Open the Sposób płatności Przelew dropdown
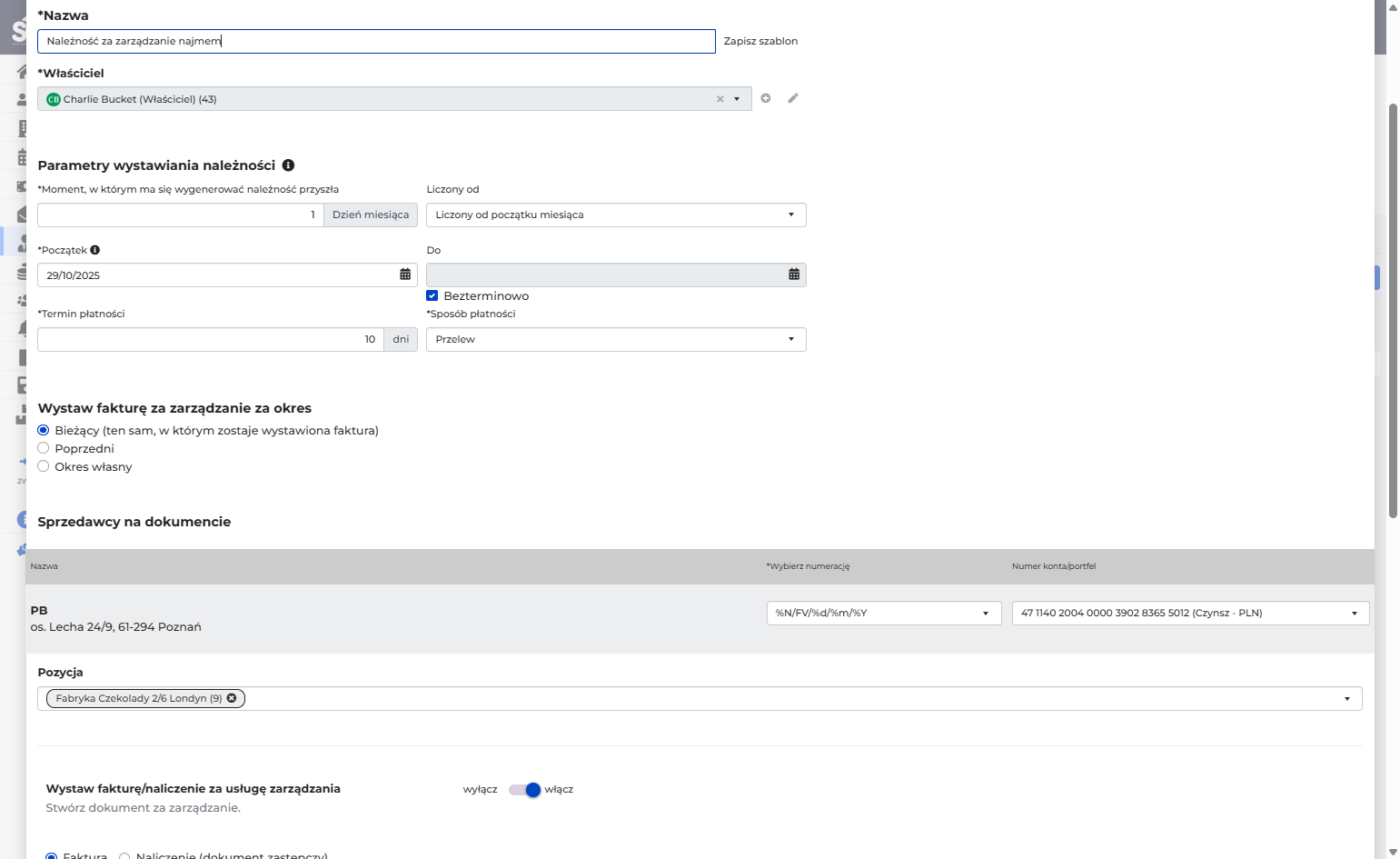 click(x=616, y=339)
